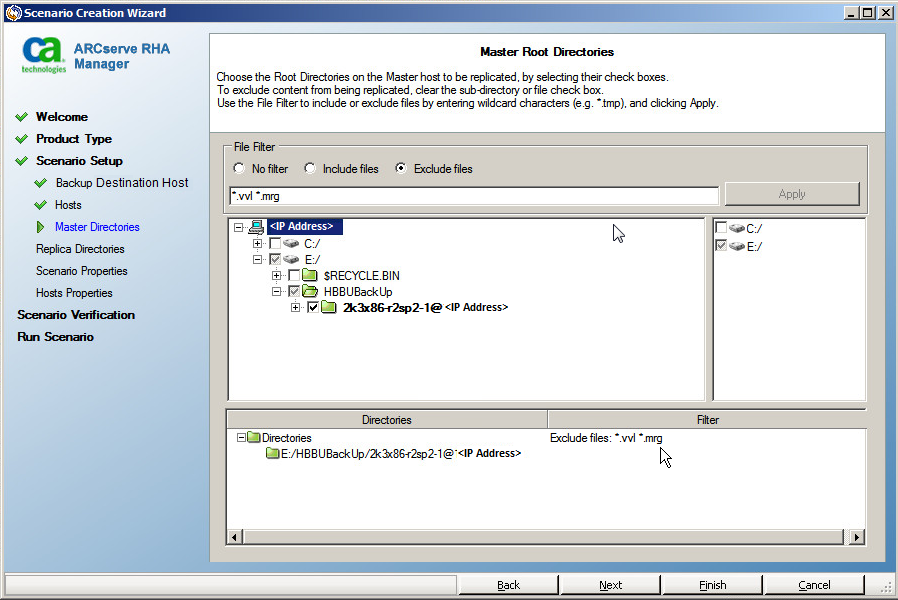Click the $RECYCLE.BIN folder icon
The width and height of the screenshot is (898, 600).
[310, 276]
